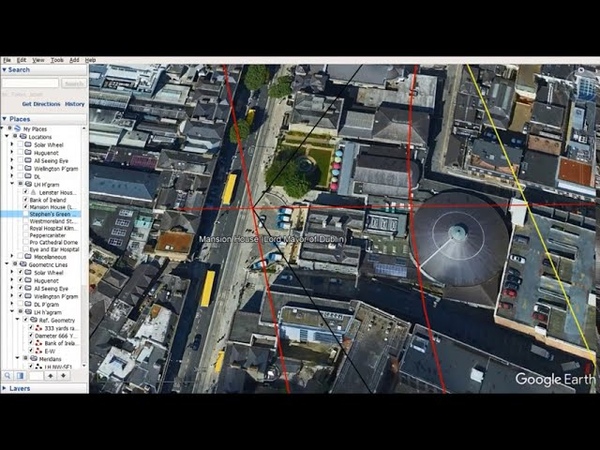Collapse the LH H'gram folder under Locations
Viewport: 600px width, 450px height.
click(12, 184)
